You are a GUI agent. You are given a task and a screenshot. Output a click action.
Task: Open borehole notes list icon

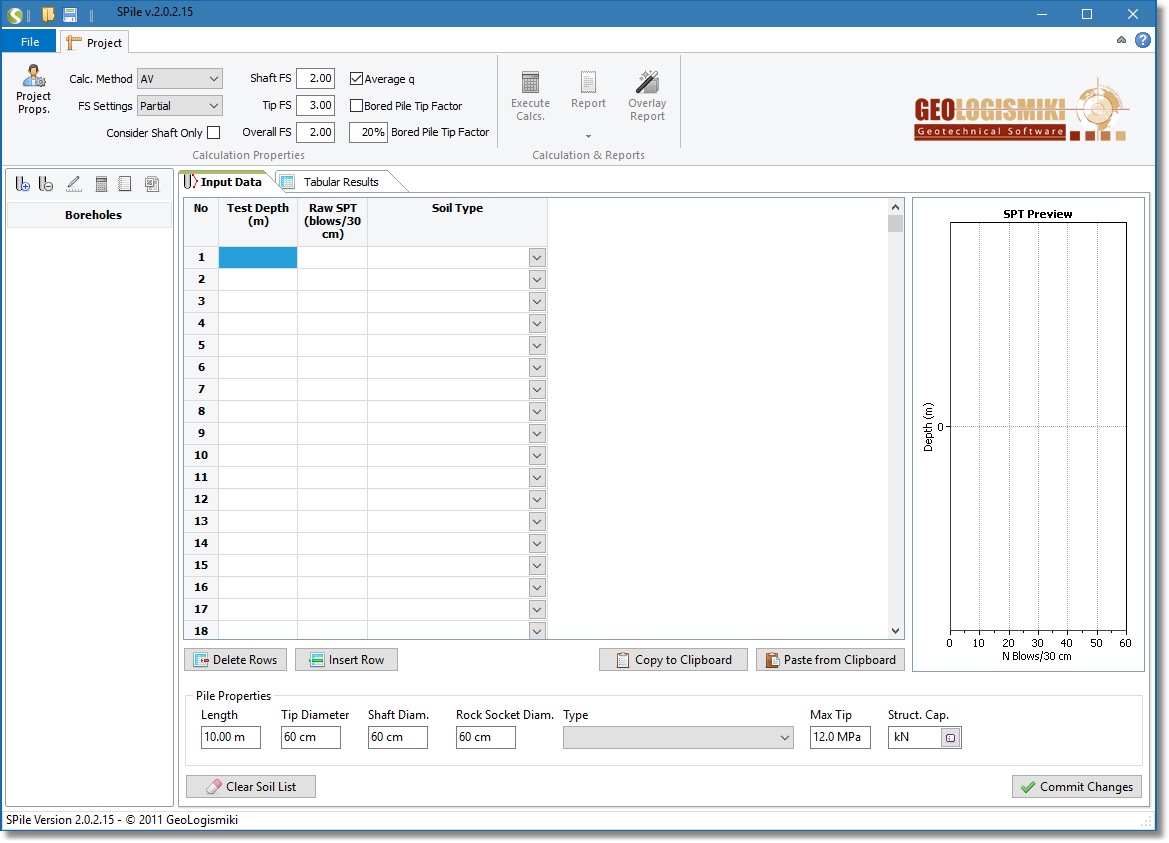pos(126,184)
